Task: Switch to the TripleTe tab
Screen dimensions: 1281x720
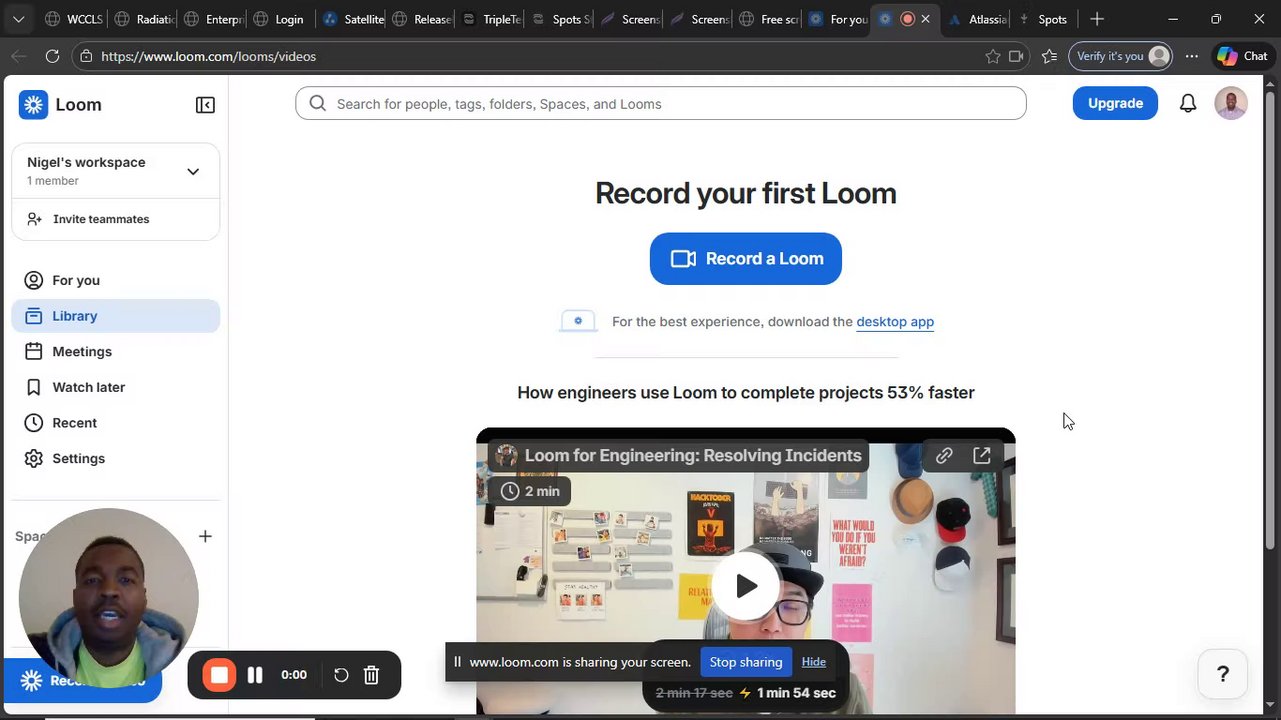Action: [491, 19]
